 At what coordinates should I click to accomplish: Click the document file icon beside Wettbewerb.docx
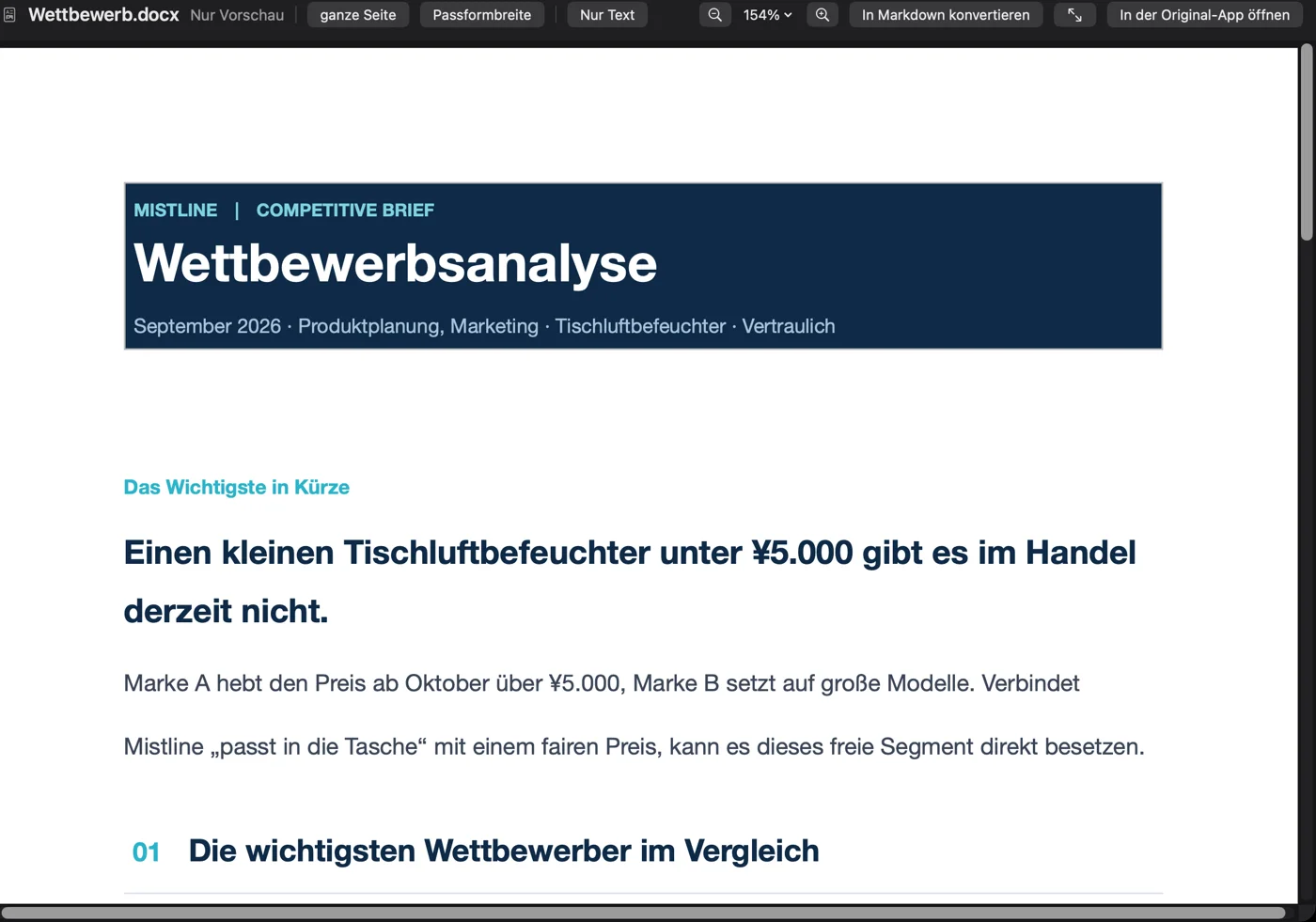(x=9, y=15)
